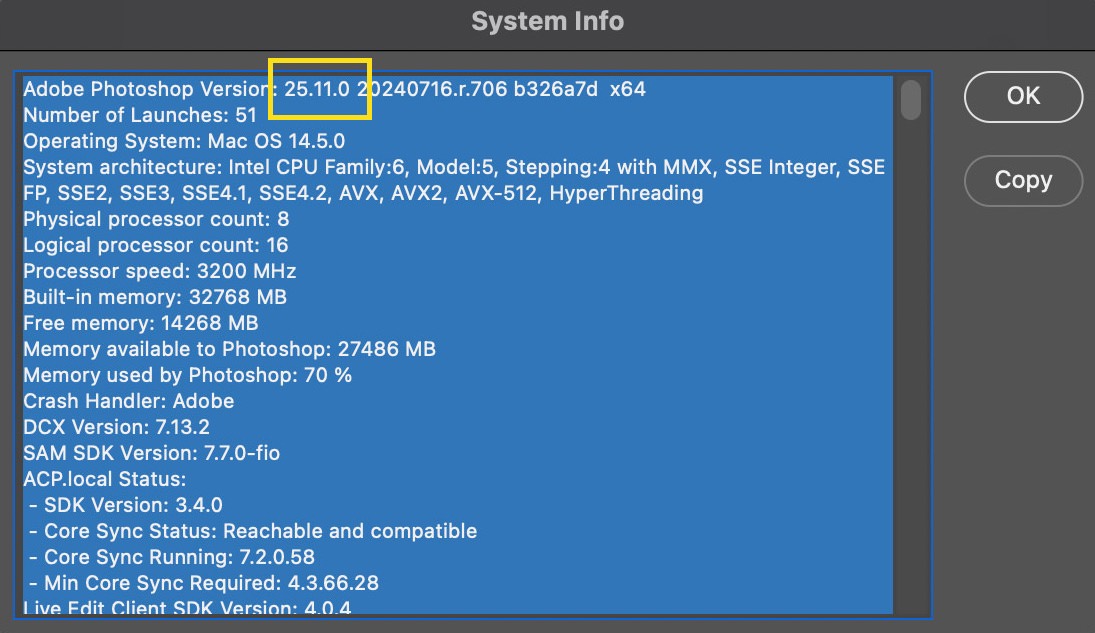Click the Memory available to Photoshop line
1095x633 pixels.
(x=229, y=349)
